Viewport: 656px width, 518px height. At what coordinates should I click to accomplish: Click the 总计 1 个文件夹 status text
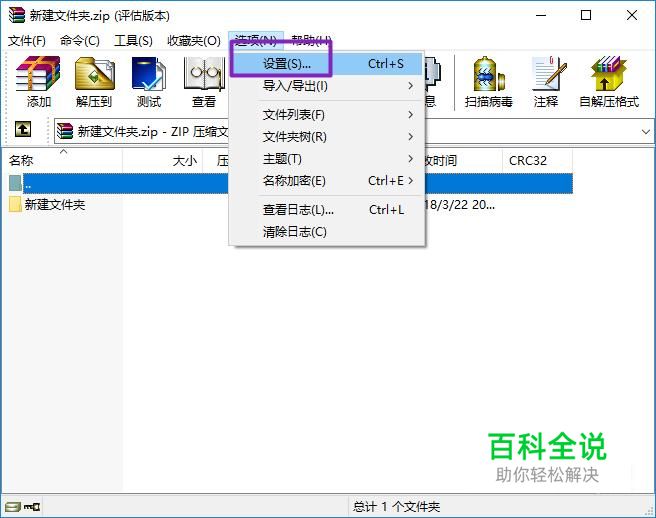396,507
